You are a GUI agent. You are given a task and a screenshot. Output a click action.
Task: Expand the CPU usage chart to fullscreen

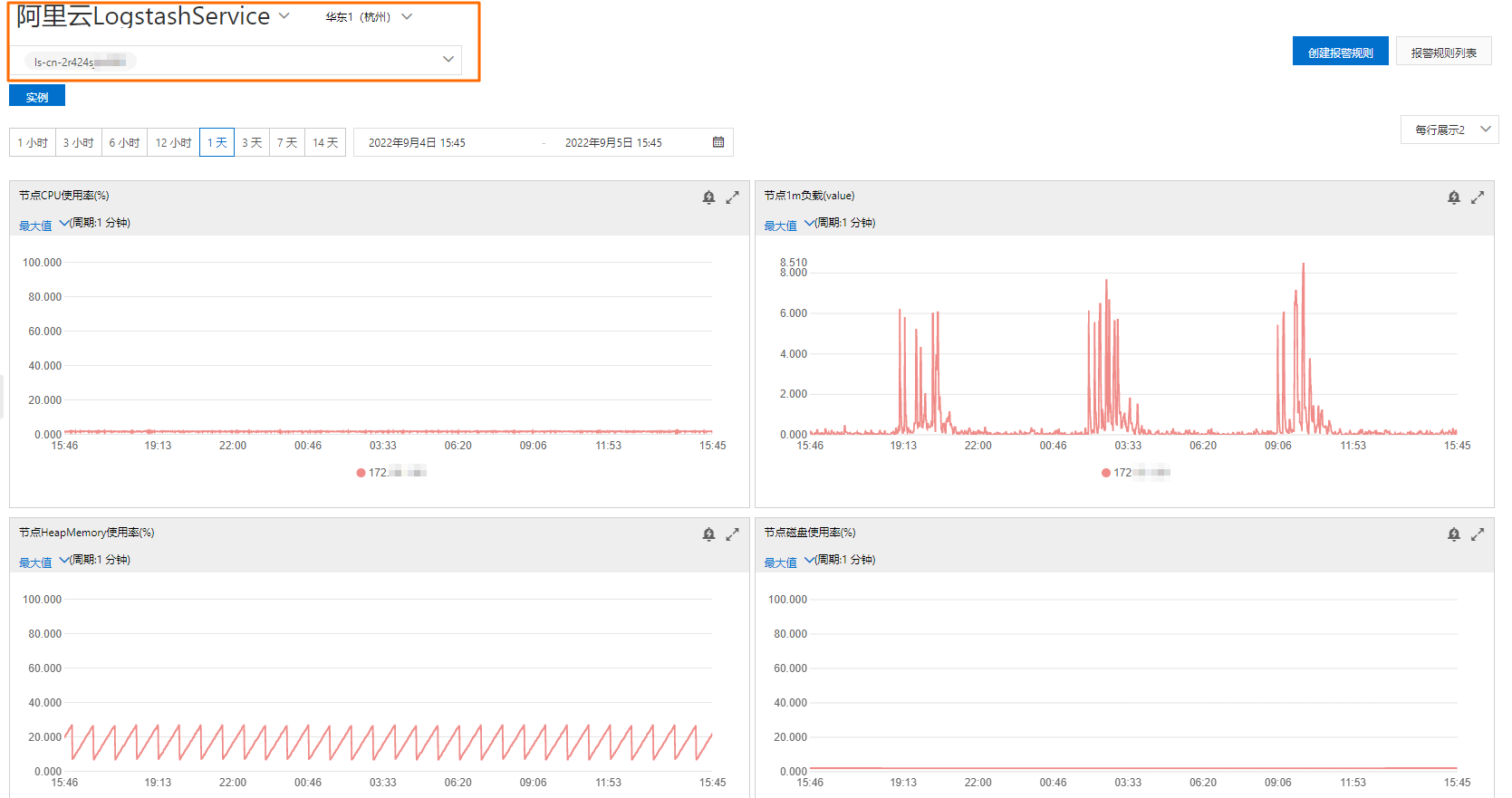coord(732,197)
